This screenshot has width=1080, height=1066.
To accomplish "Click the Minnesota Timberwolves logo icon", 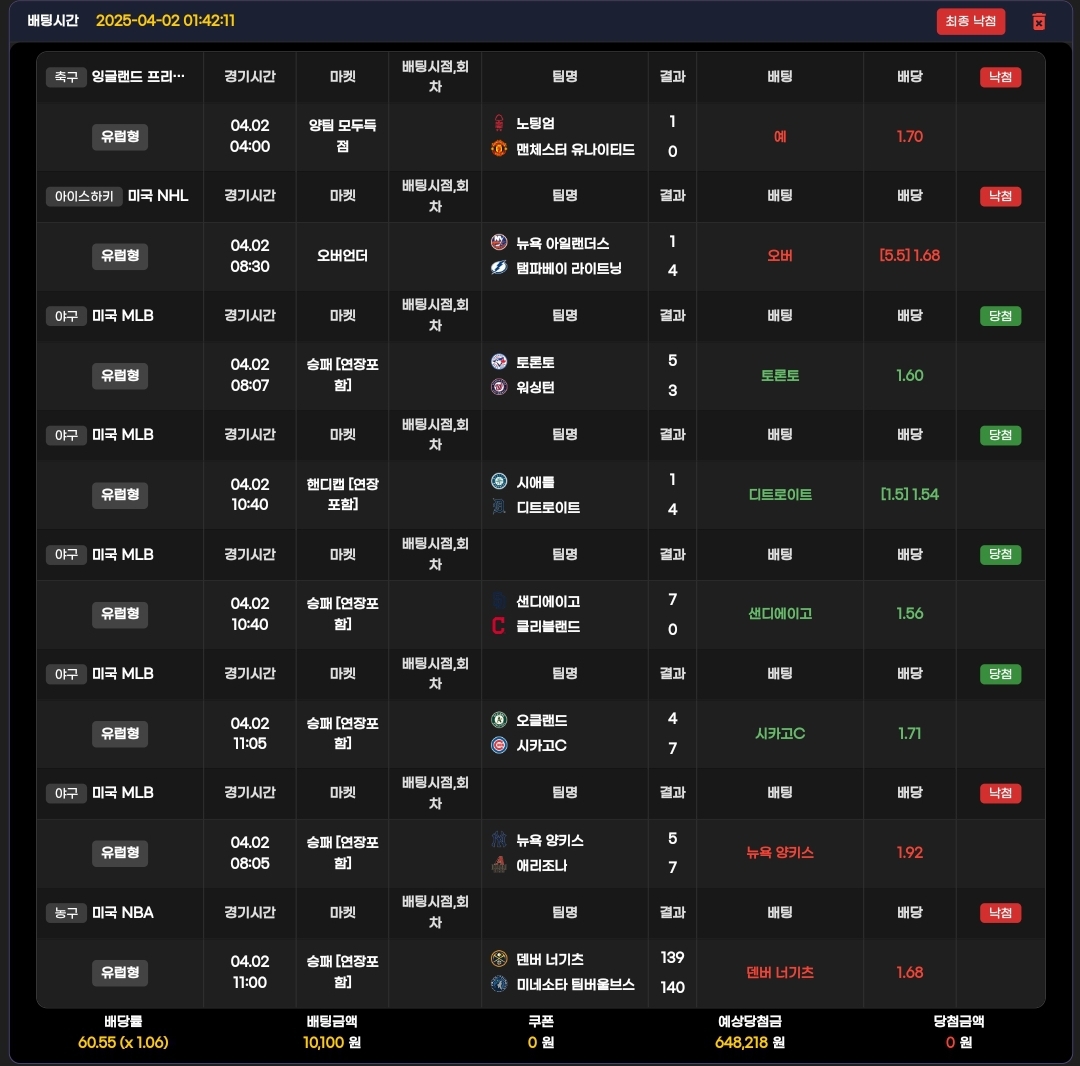I will tap(499, 984).
